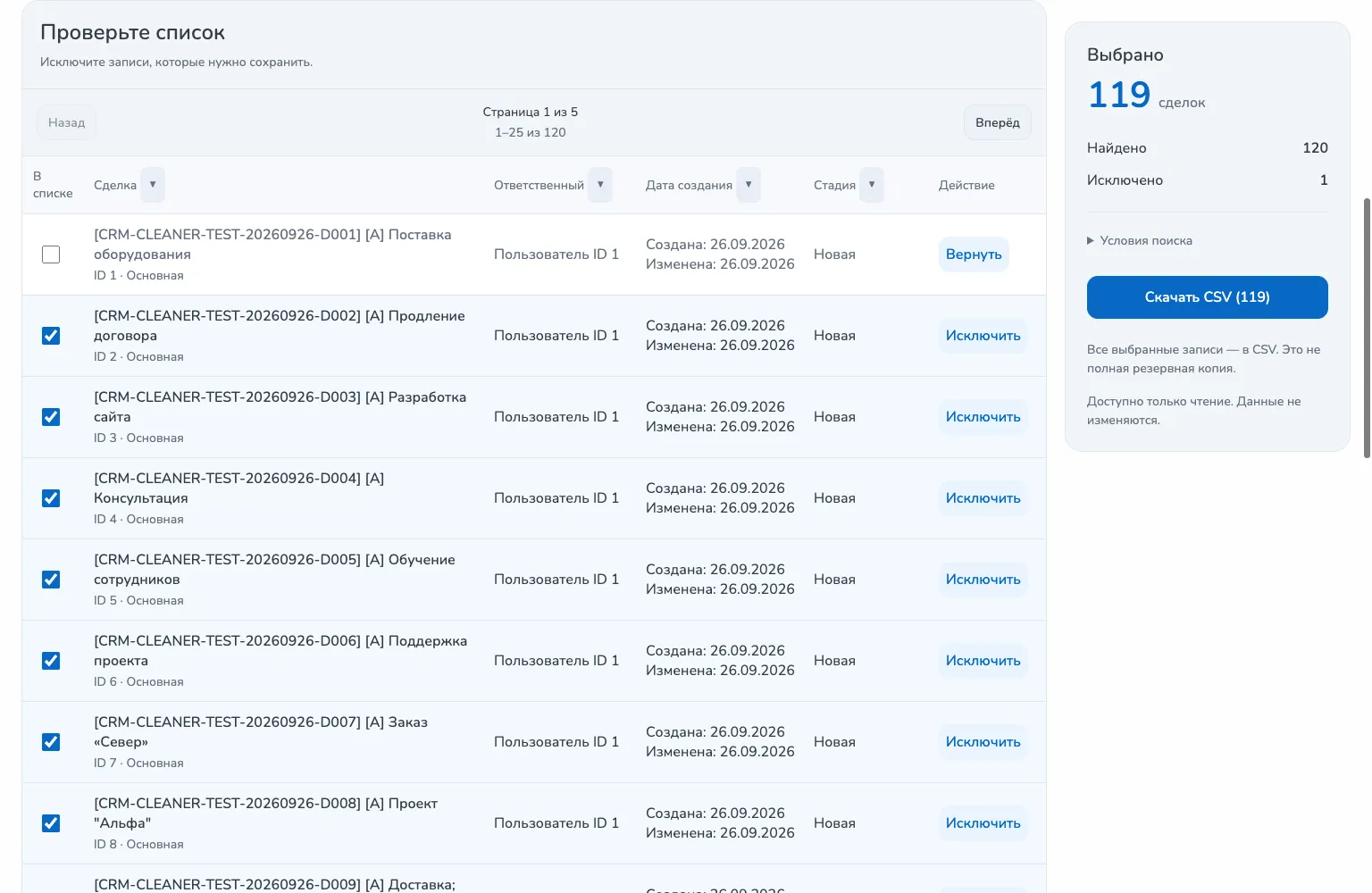Expand the Условия поиска section

[1140, 240]
